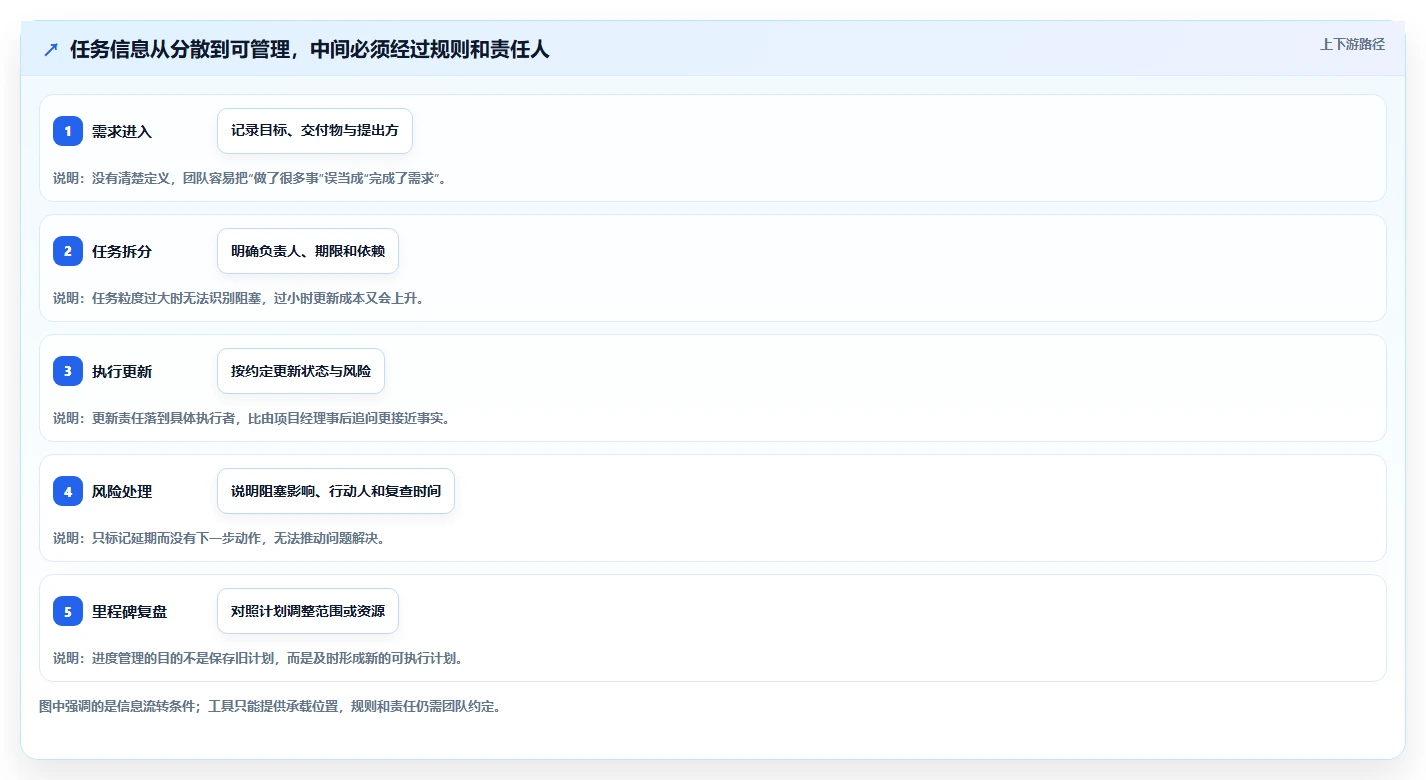Image resolution: width=1426 pixels, height=780 pixels.
Task: Click the 对照计划调整范围或资源 chip
Action: (308, 611)
